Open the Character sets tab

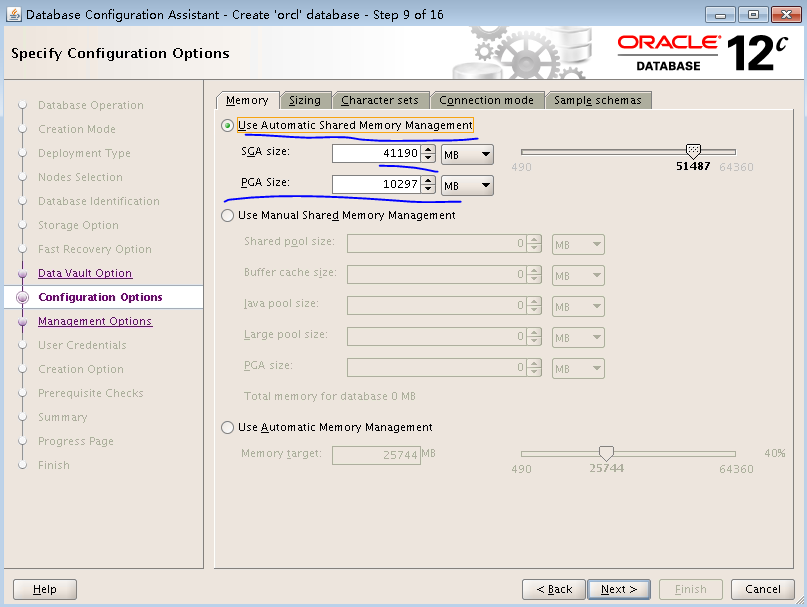click(380, 100)
